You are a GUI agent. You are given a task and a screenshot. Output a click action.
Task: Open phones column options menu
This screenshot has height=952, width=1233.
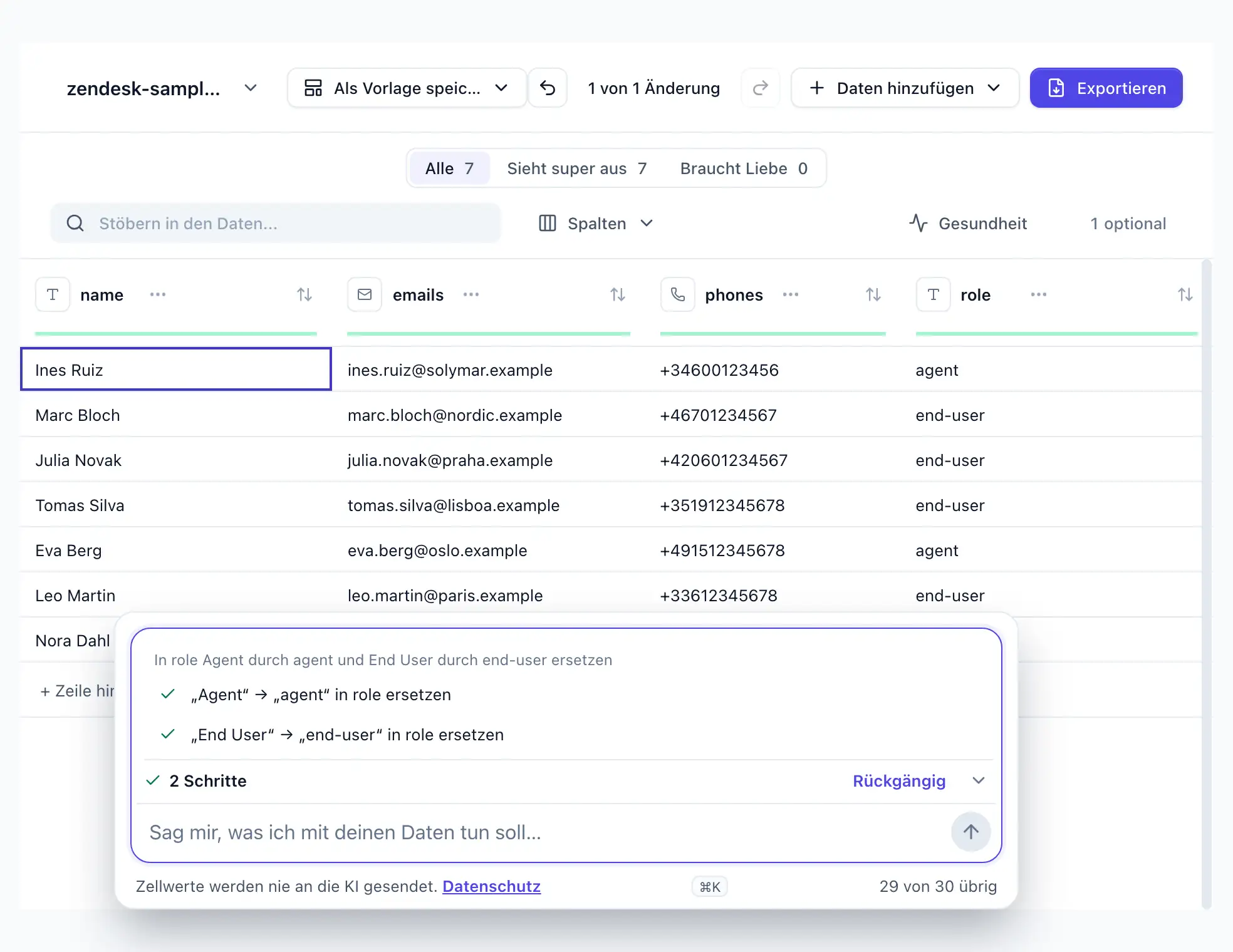point(791,294)
